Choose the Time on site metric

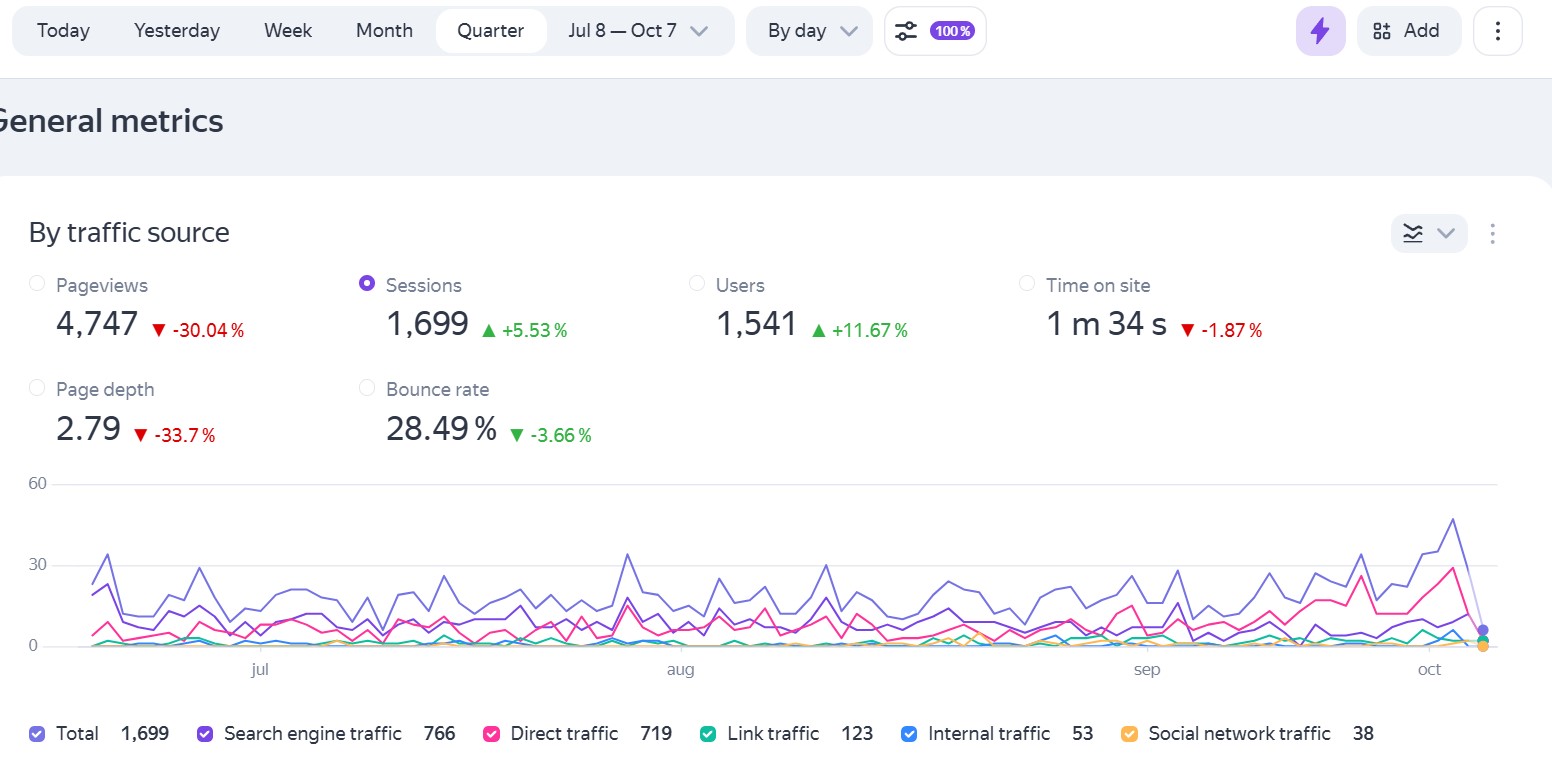(1027, 284)
